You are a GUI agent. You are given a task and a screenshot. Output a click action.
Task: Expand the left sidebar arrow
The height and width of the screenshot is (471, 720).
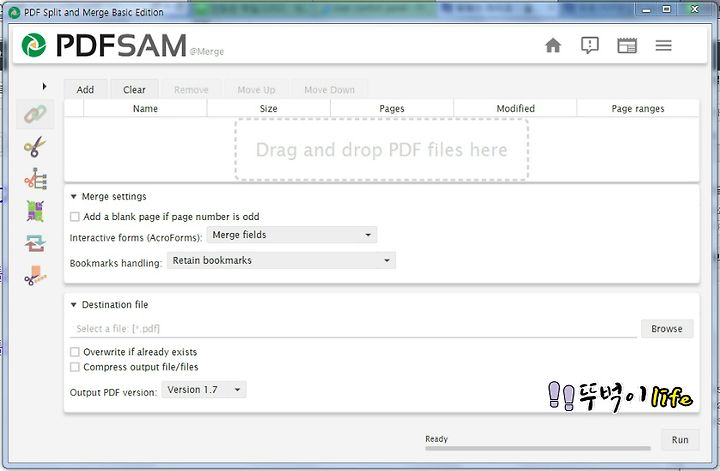(44, 86)
